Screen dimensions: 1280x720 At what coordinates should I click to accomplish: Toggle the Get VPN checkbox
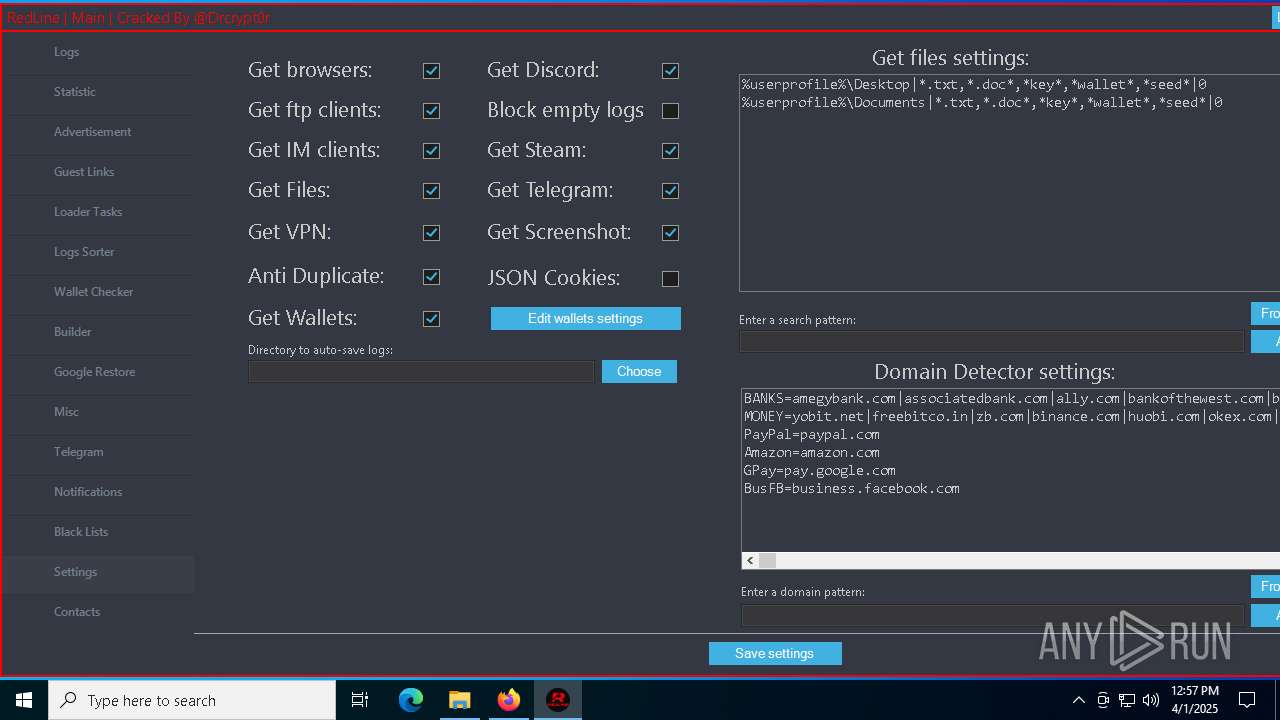[431, 233]
